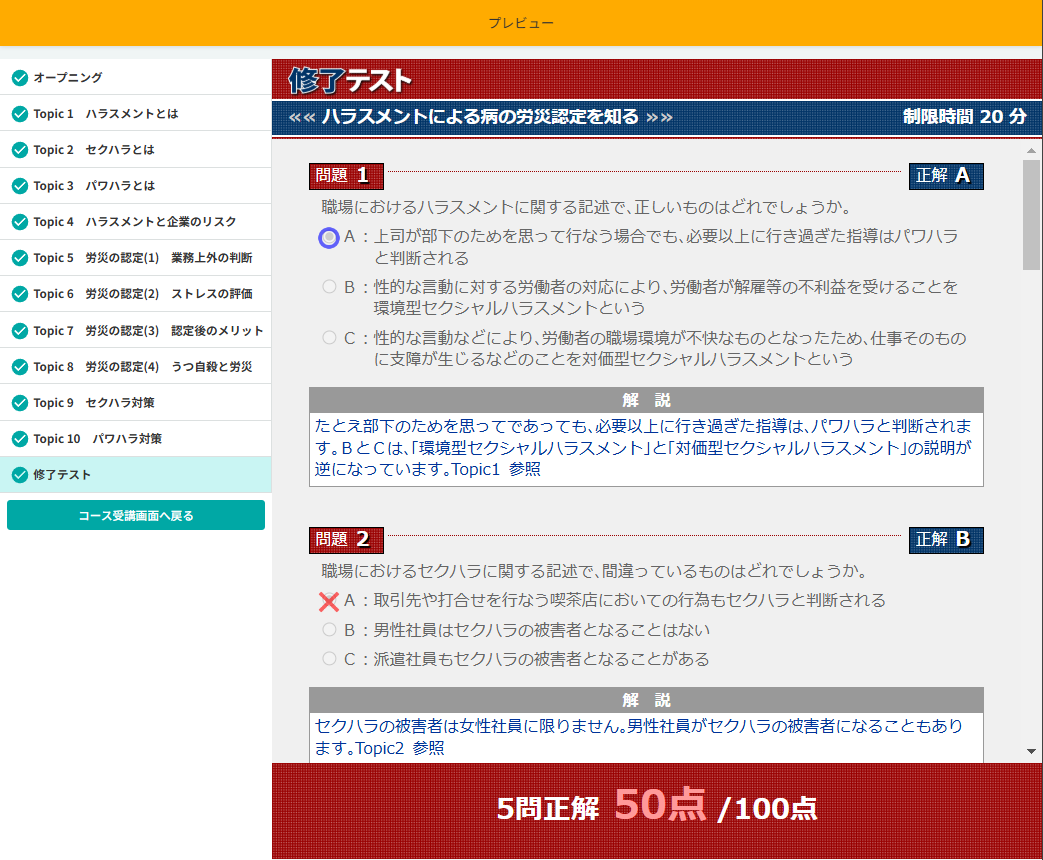The height and width of the screenshot is (860, 1043).
Task: Click the 正解 B badge for question 2
Action: (x=946, y=539)
